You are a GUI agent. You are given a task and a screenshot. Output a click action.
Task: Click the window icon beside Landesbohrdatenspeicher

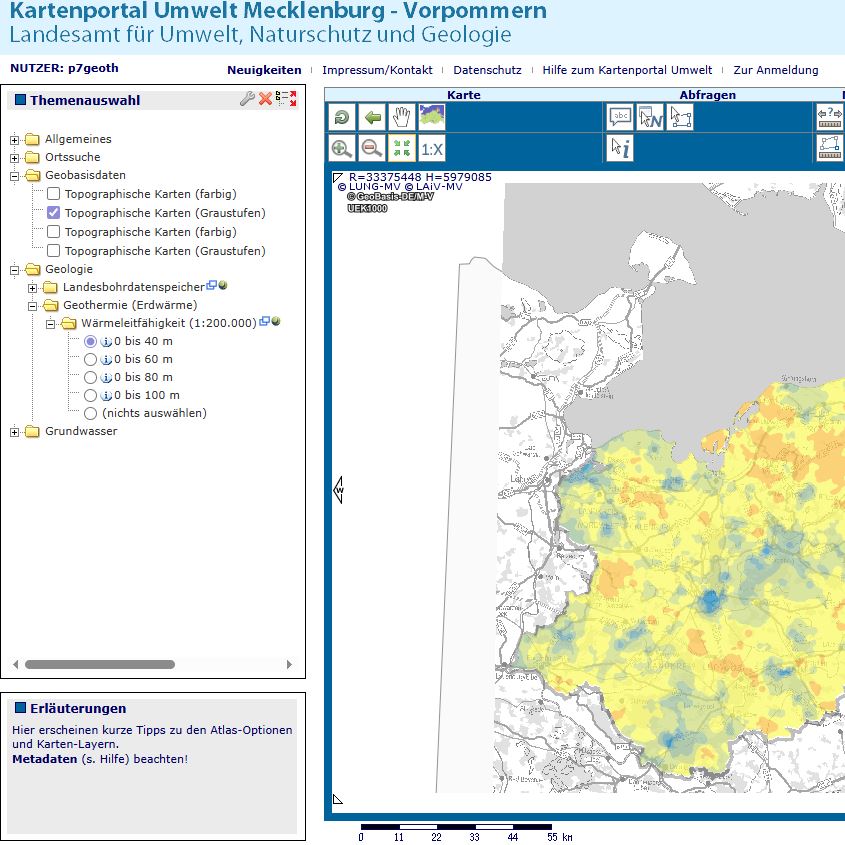[x=212, y=285]
